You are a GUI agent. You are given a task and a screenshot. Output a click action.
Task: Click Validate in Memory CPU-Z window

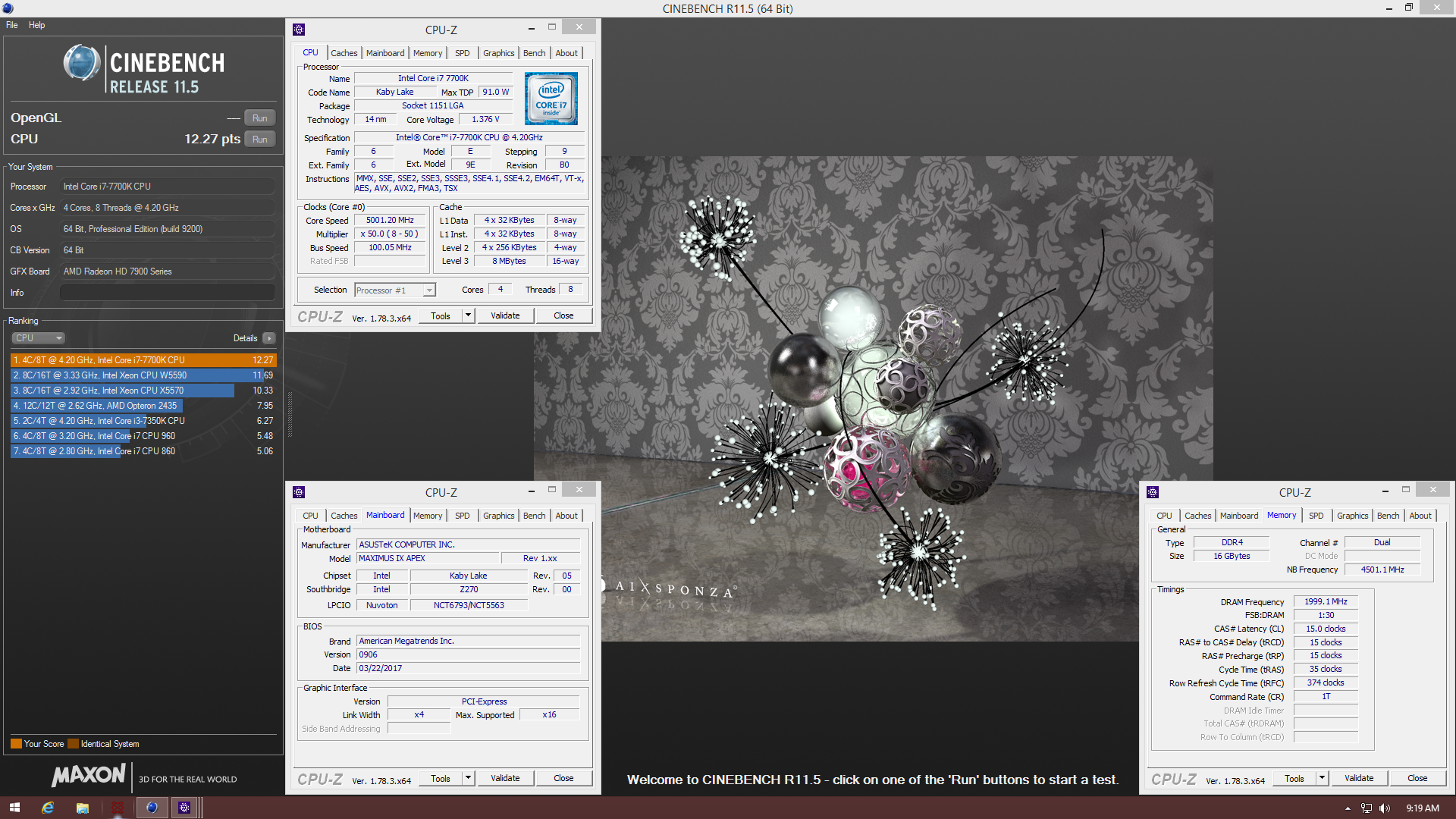(x=1359, y=778)
